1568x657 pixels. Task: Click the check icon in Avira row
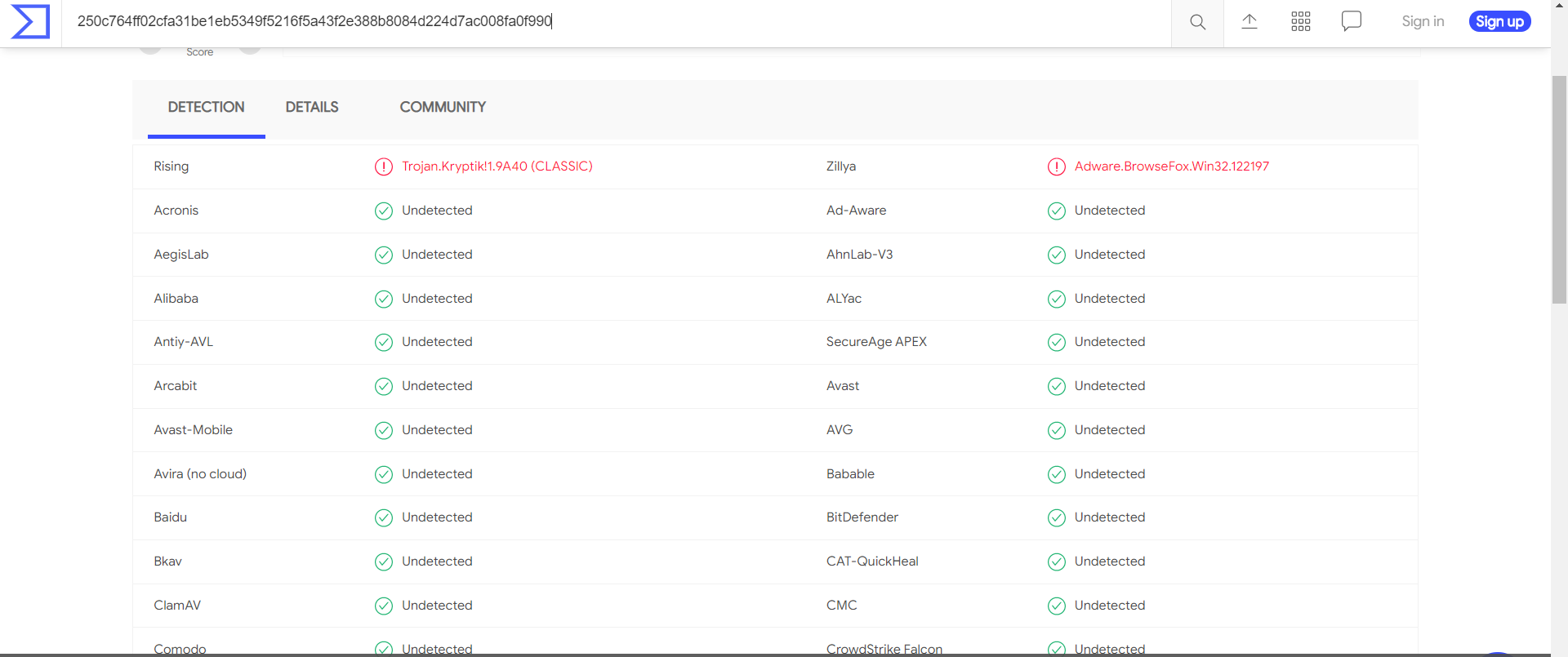tap(384, 474)
